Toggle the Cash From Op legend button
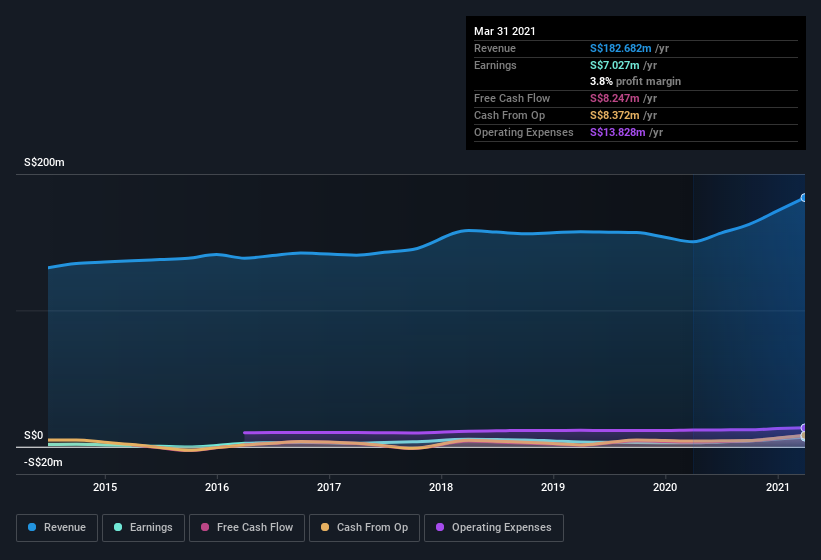The width and height of the screenshot is (821, 560). click(x=364, y=528)
